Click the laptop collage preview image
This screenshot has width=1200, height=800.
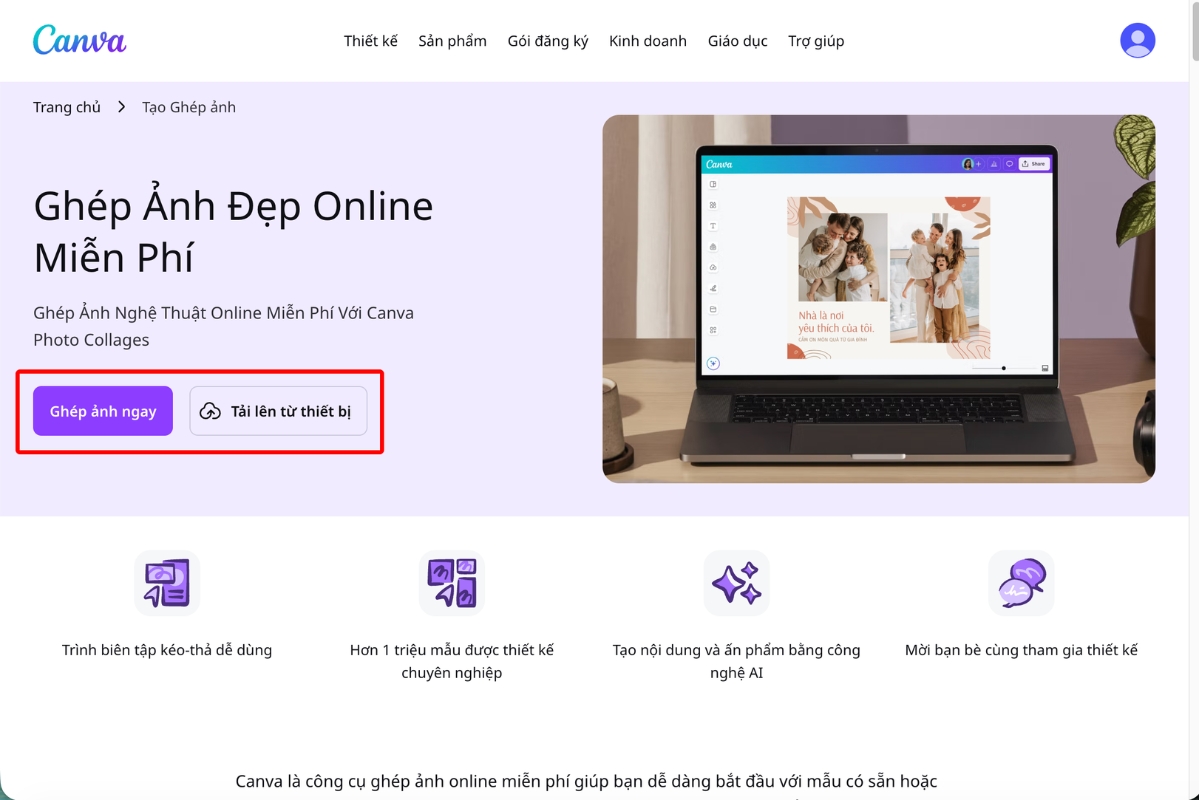pyautogui.click(x=879, y=299)
